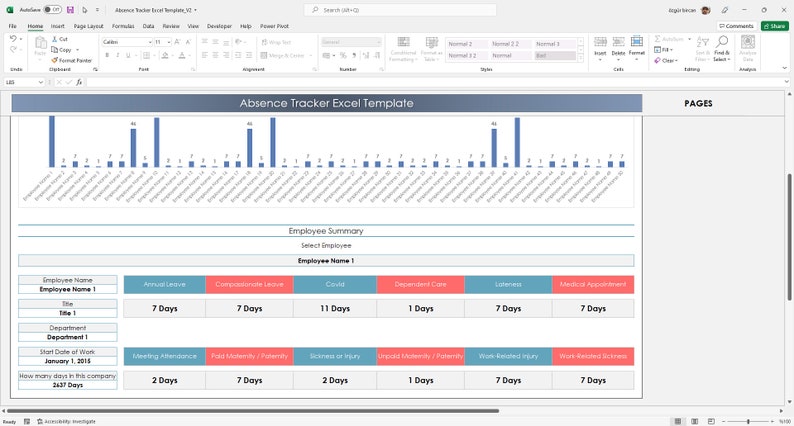Click Decrease Font Size icon
The image size is (794, 426).
coord(188,42)
